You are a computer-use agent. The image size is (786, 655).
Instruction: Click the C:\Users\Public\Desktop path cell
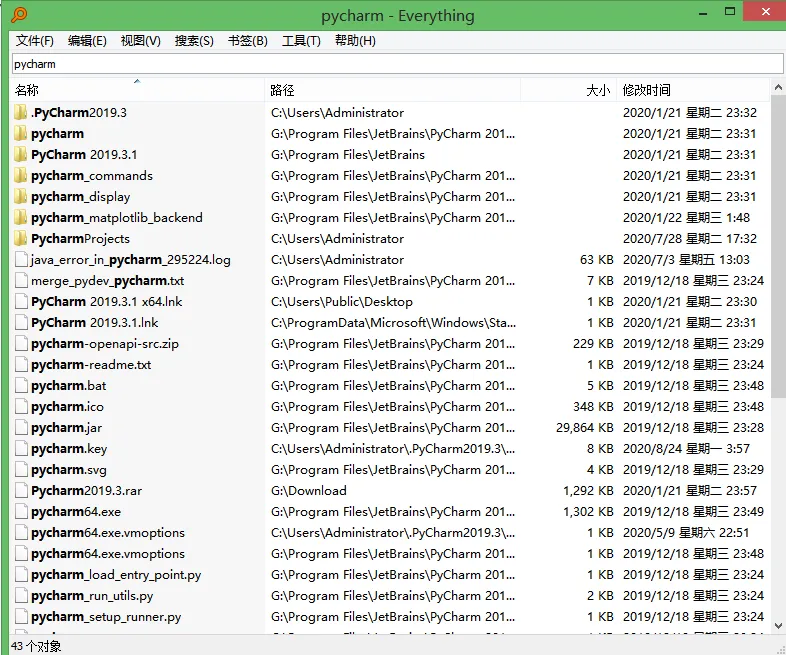(x=342, y=302)
